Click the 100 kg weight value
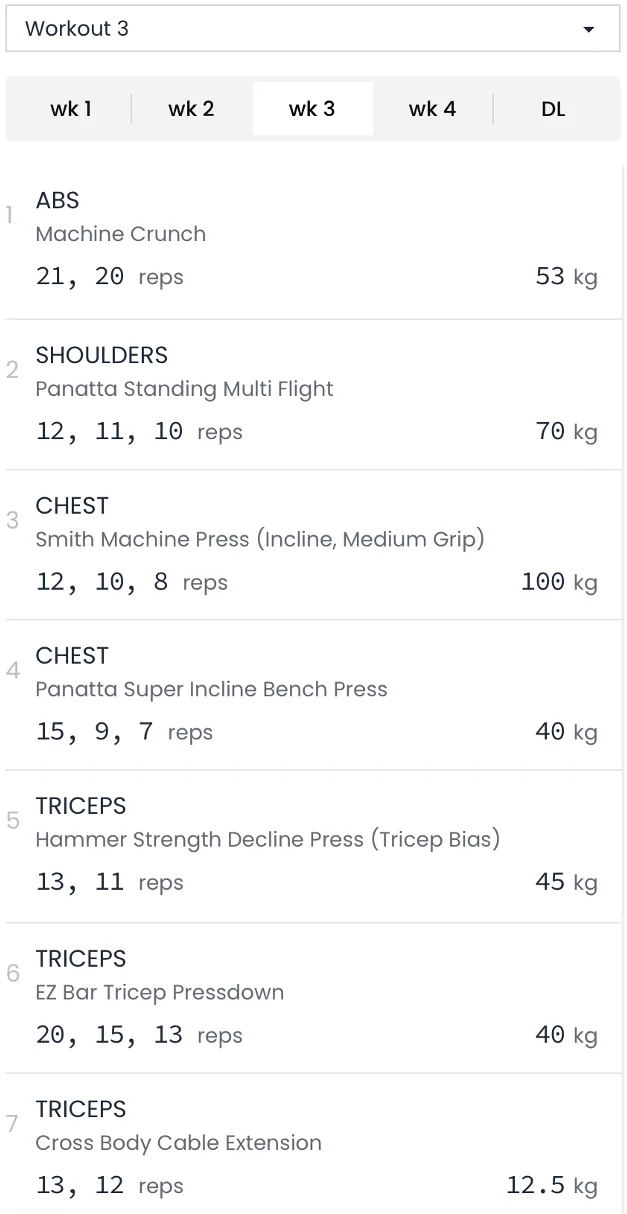Image resolution: width=627 pixels, height=1214 pixels. 558,582
